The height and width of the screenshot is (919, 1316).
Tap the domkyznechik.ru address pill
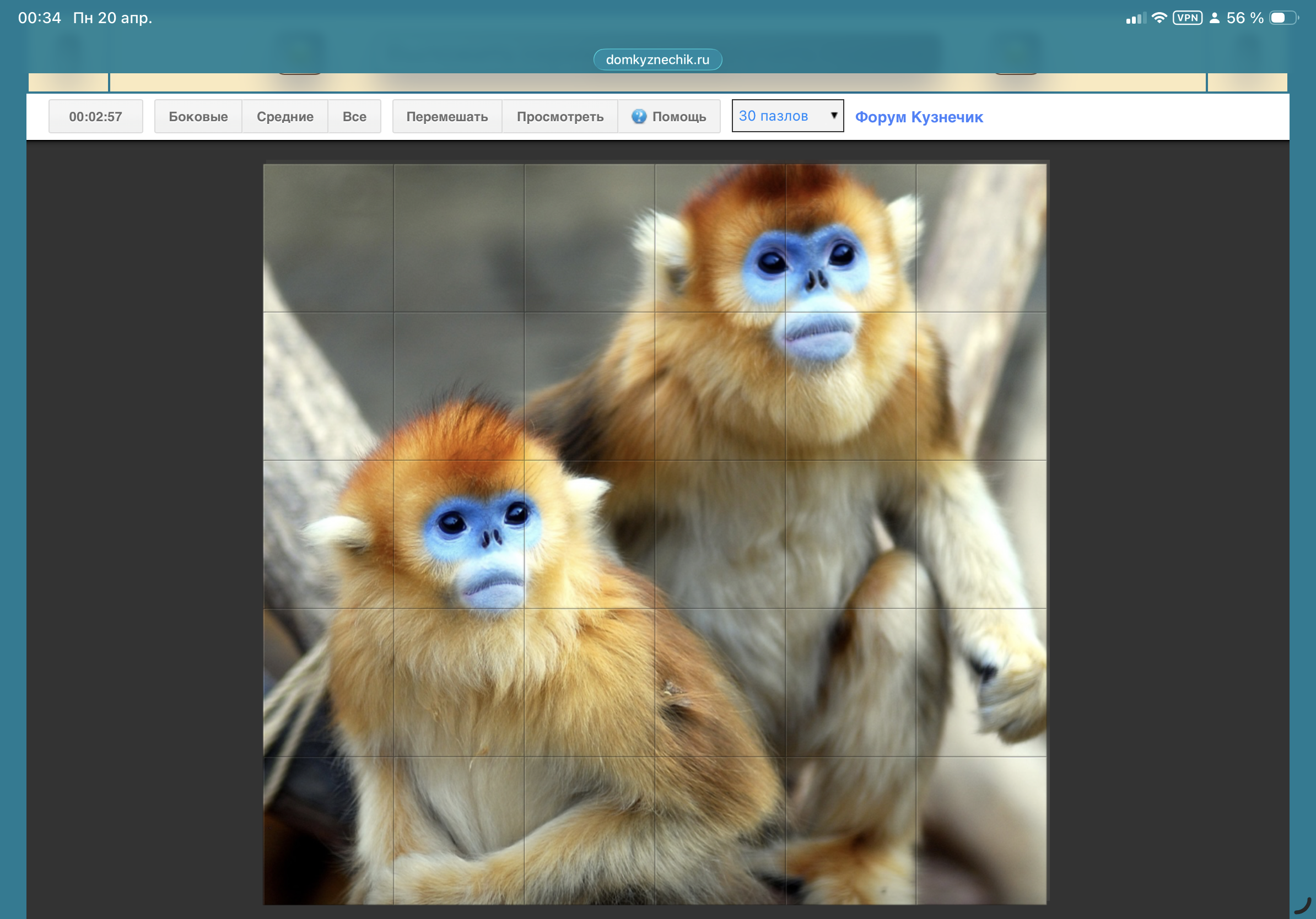point(657,60)
